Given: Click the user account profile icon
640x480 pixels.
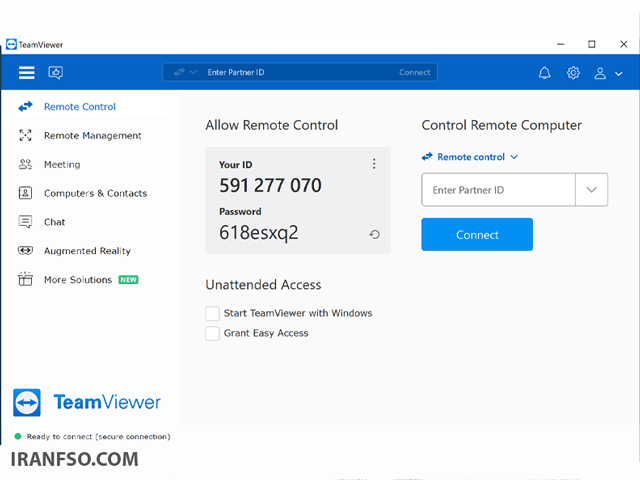Looking at the screenshot, I should coord(600,73).
